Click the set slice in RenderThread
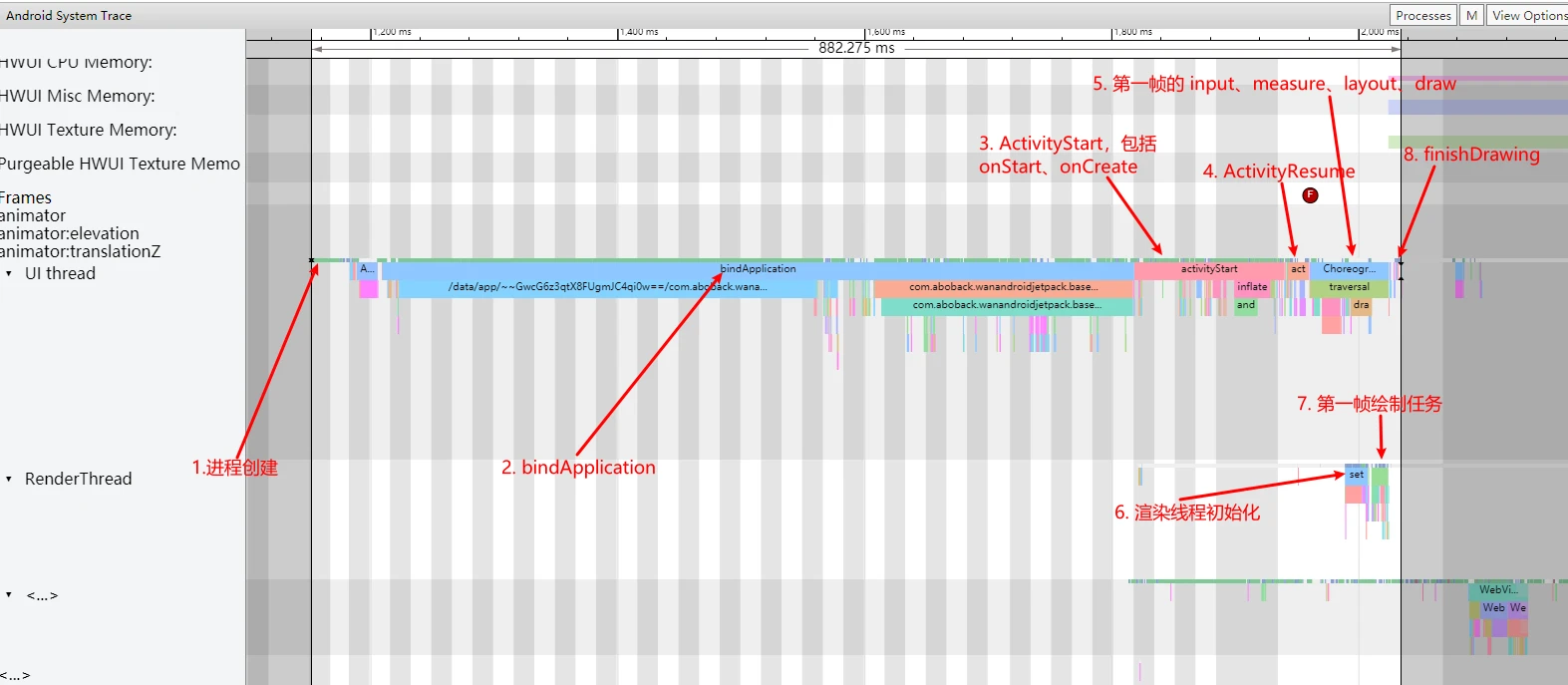 click(x=1356, y=475)
